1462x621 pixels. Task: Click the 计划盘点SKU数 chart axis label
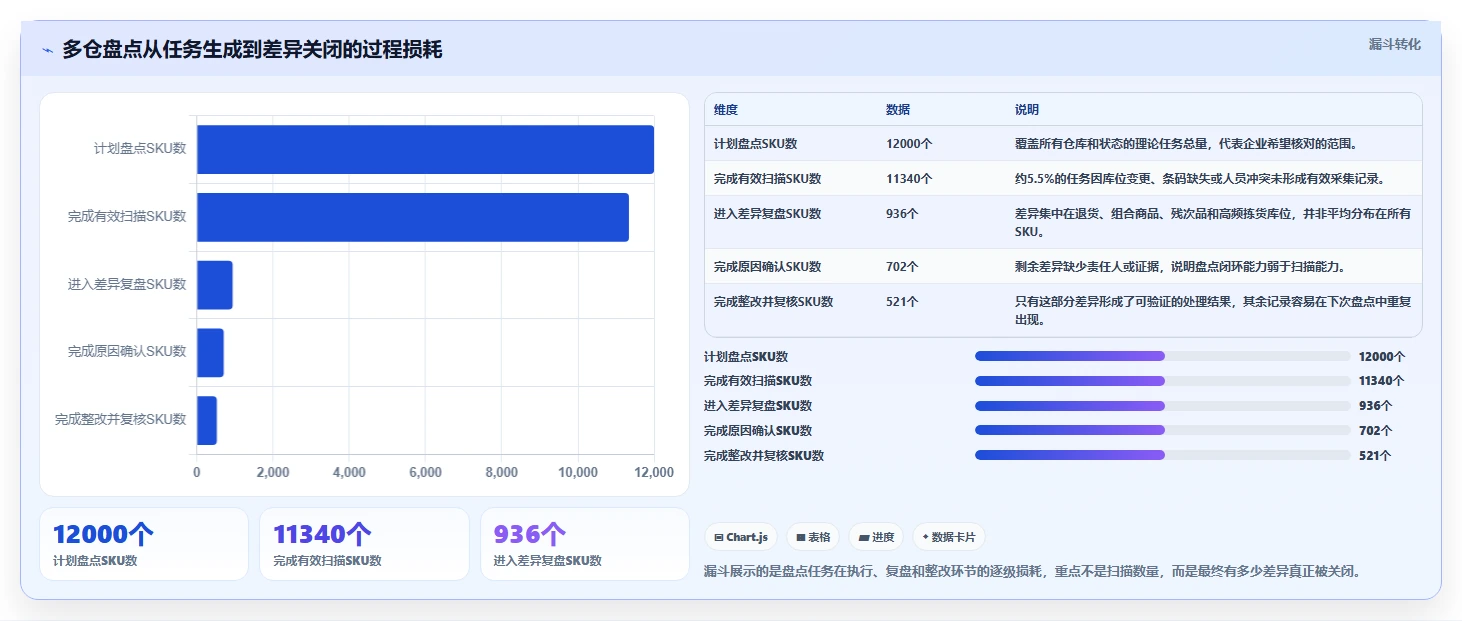click(140, 149)
